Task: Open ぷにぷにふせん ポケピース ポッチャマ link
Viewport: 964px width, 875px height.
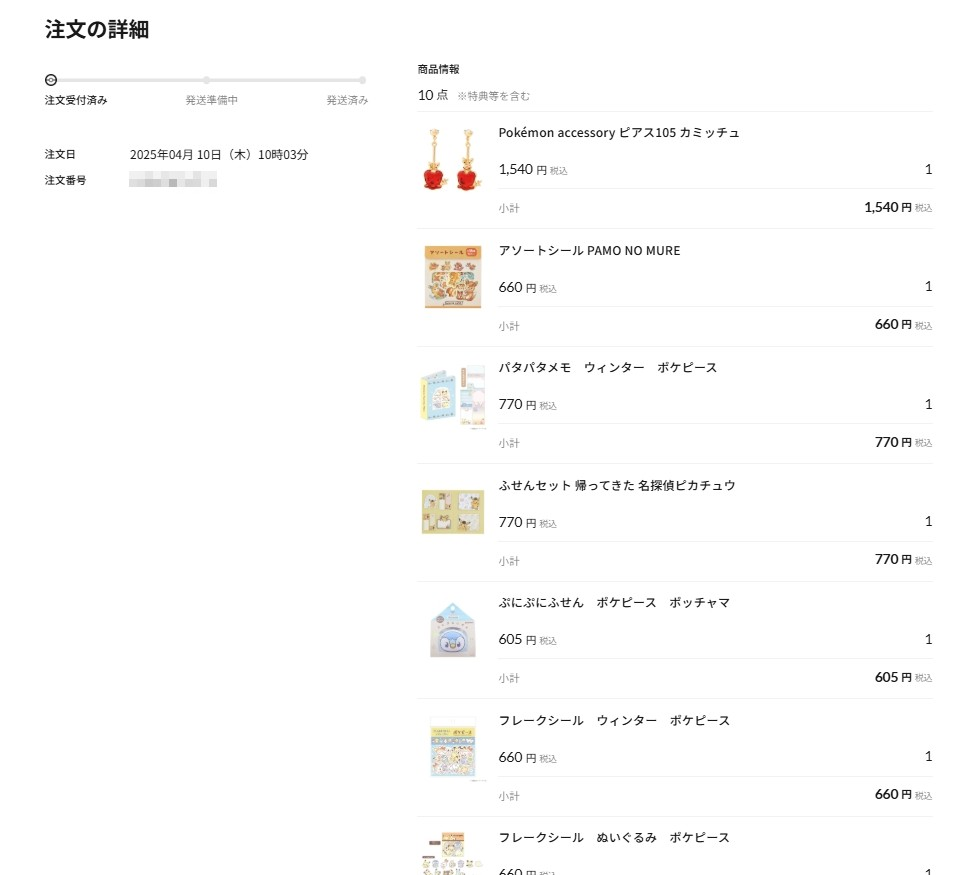Action: pos(614,603)
